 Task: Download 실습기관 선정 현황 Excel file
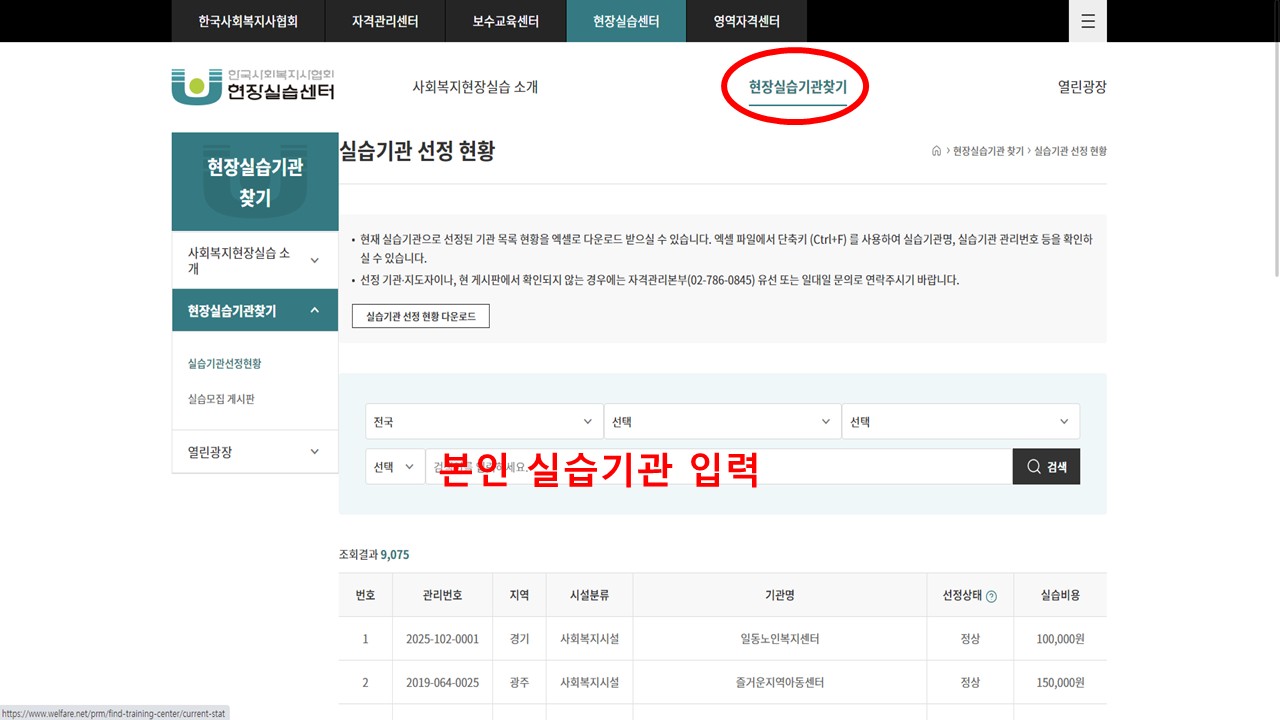(x=420, y=316)
